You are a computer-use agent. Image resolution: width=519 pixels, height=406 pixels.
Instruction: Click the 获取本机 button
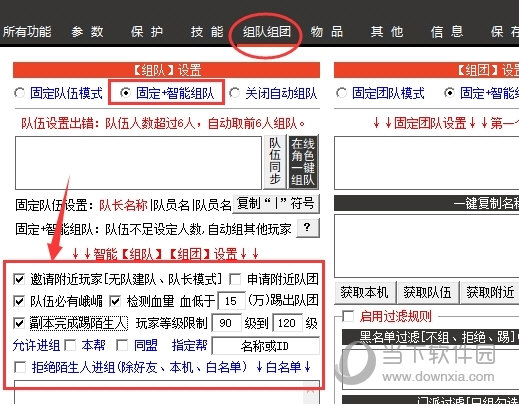pos(365,293)
